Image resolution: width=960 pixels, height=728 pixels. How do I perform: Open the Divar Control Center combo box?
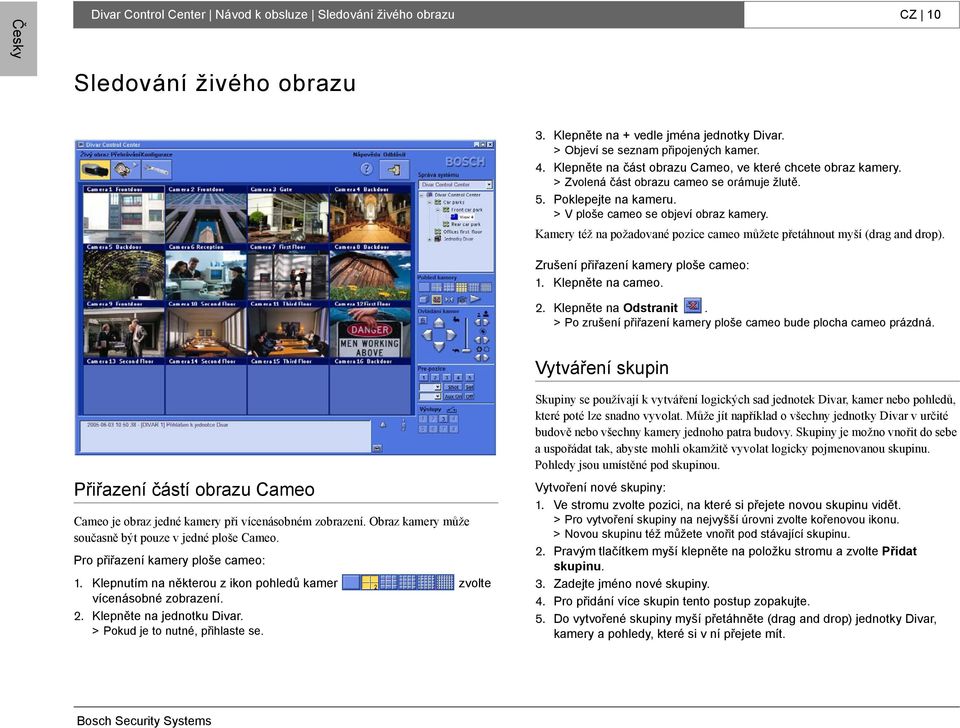pos(456,184)
